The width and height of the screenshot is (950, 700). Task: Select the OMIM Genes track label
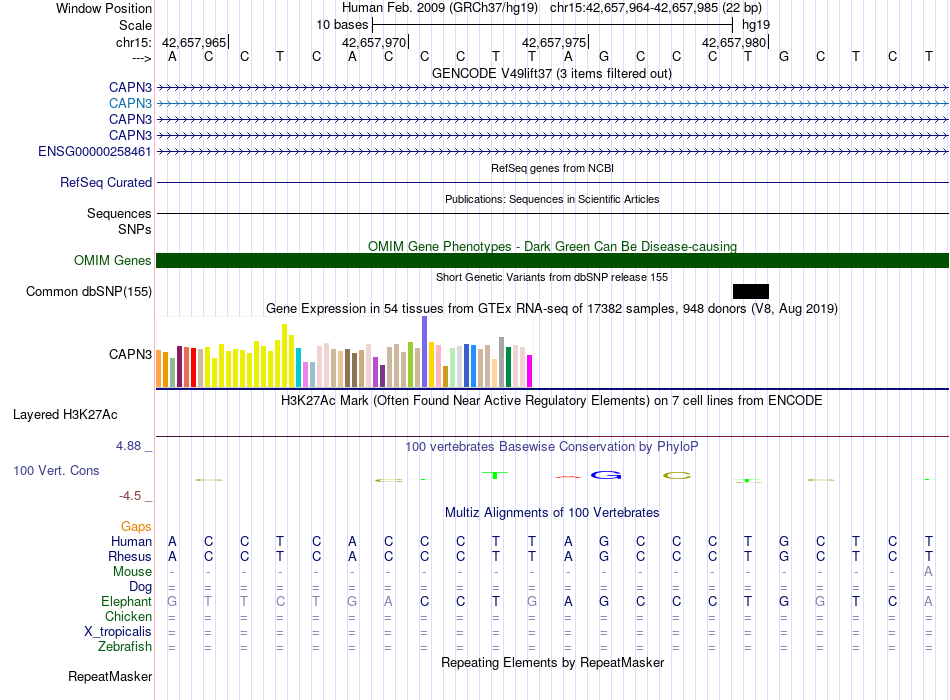click(x=113, y=261)
